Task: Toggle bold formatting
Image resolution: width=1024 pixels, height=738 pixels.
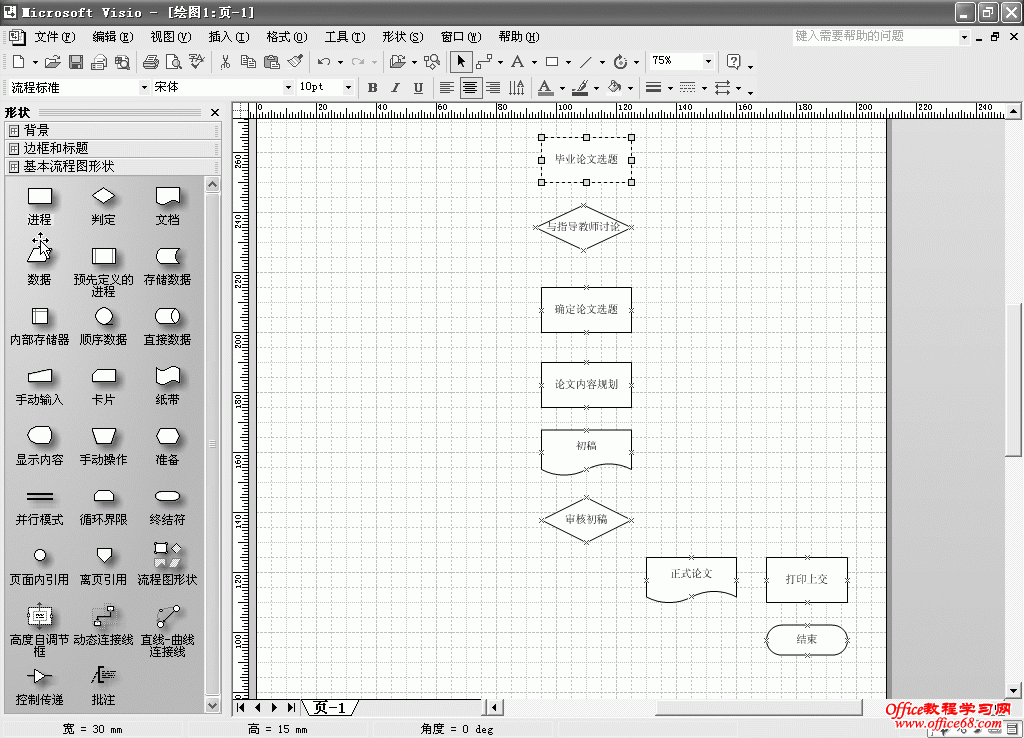Action: click(373, 88)
